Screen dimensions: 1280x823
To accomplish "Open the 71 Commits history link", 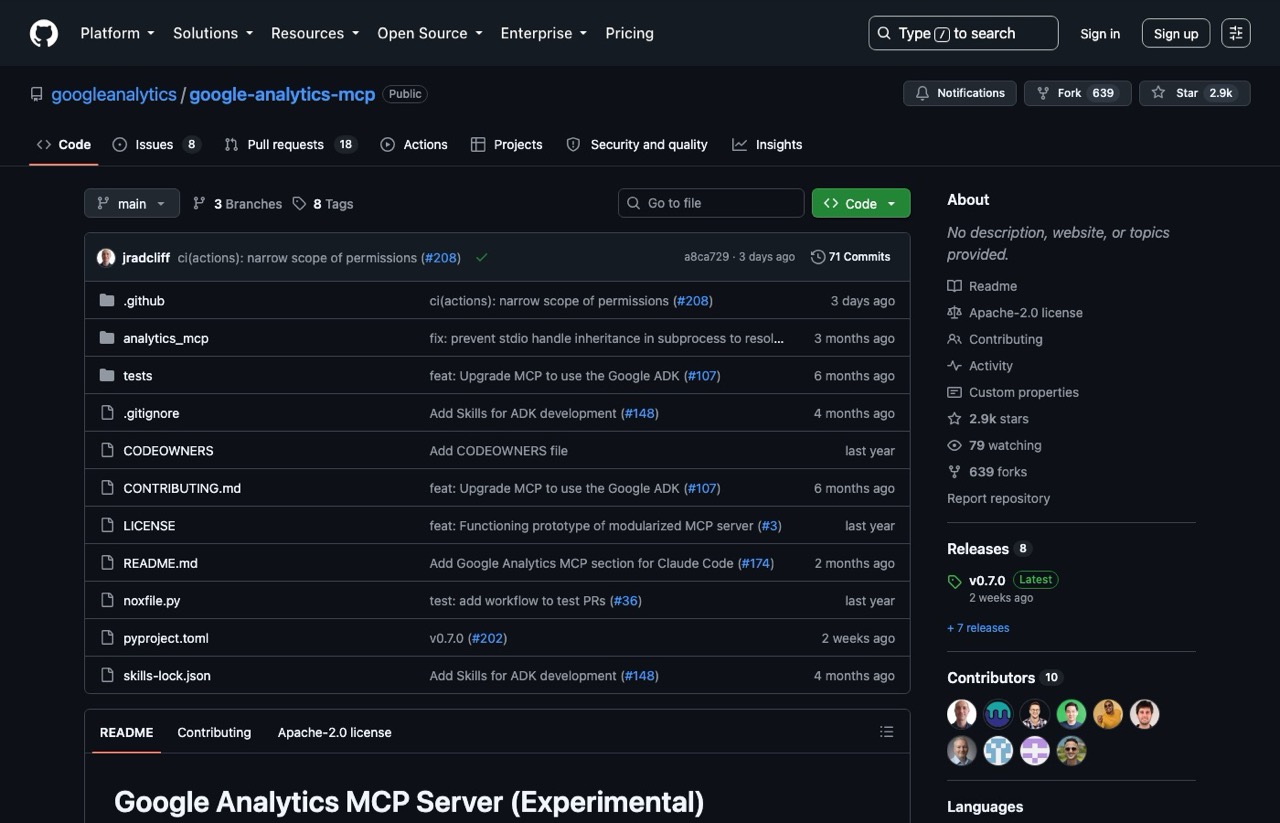I will 850,257.
